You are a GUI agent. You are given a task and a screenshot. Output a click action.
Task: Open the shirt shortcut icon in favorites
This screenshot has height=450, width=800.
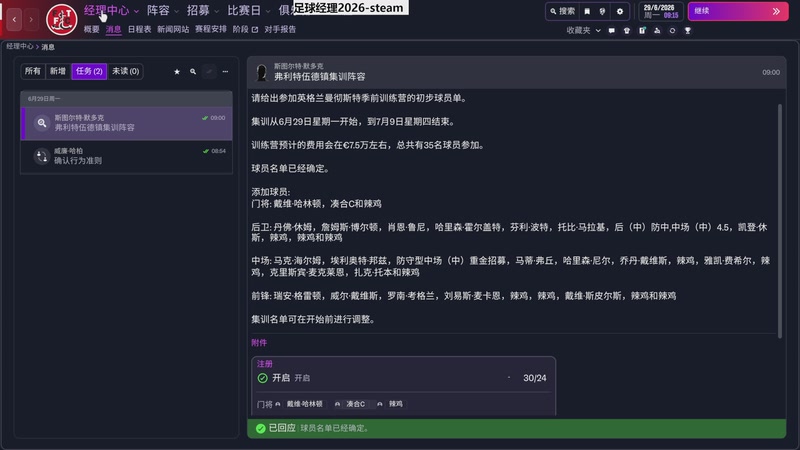627,31
